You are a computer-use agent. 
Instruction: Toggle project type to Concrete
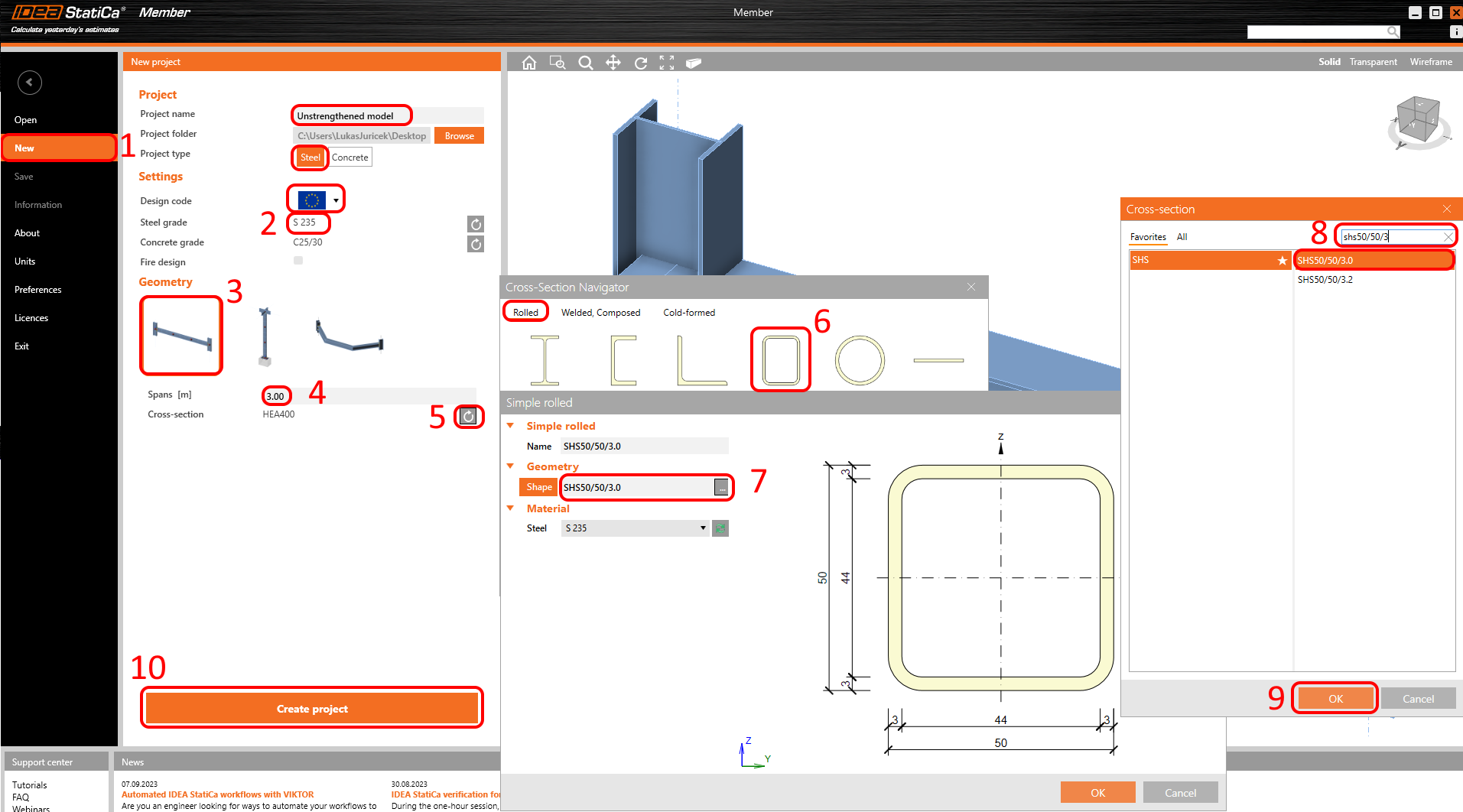(x=350, y=158)
